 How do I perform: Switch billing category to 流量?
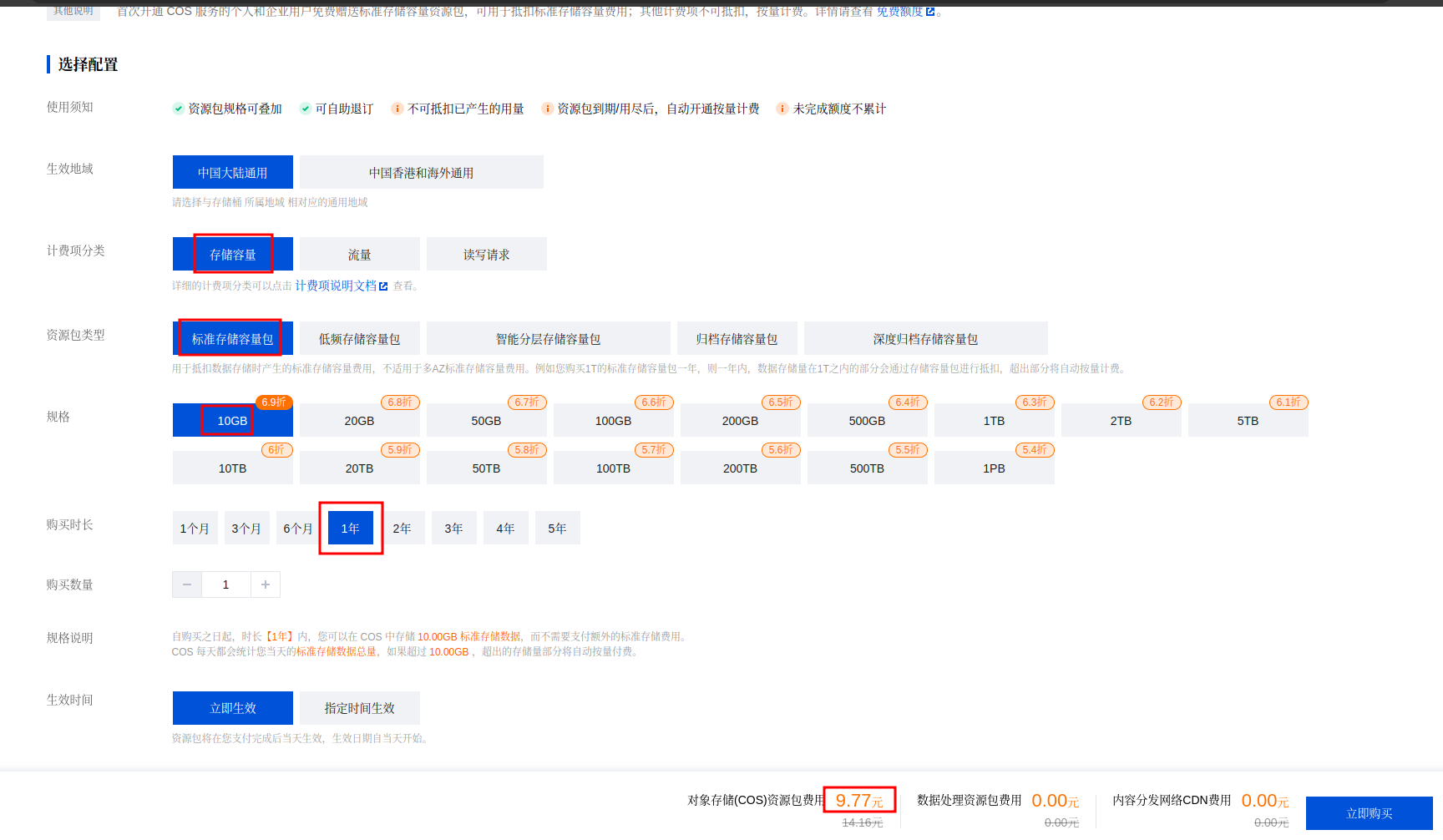pos(359,255)
